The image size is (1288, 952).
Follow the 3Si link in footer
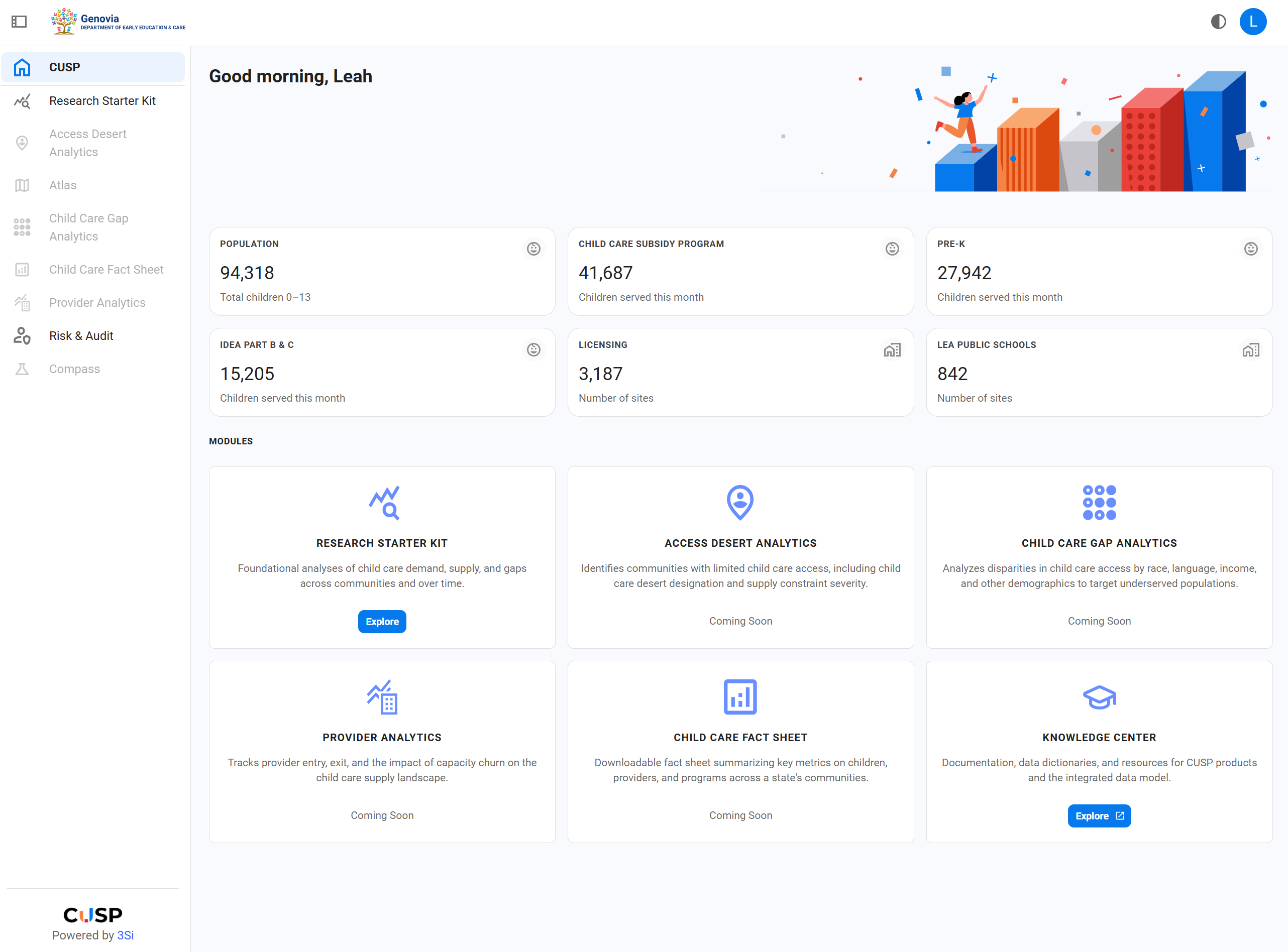125,935
